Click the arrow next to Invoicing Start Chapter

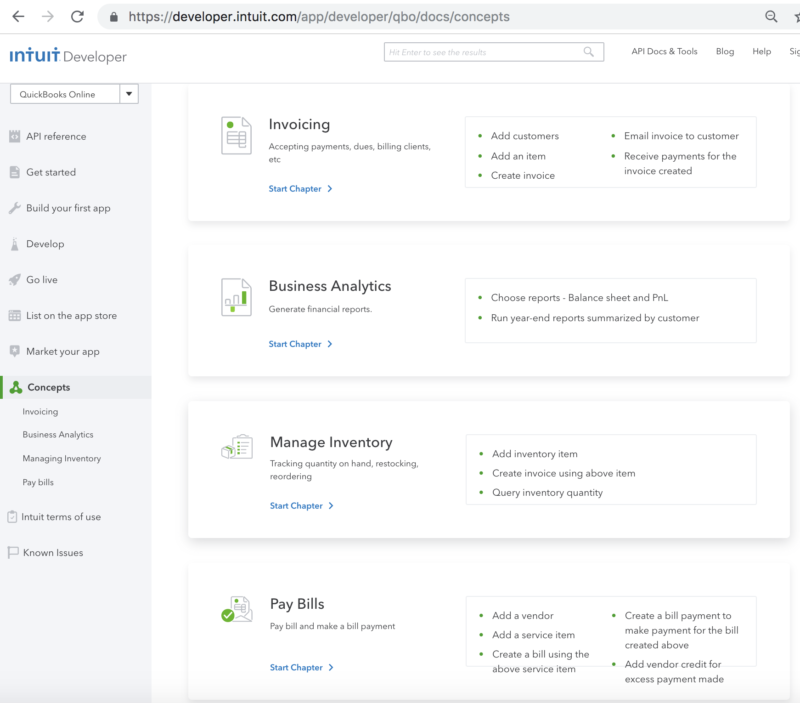point(330,189)
